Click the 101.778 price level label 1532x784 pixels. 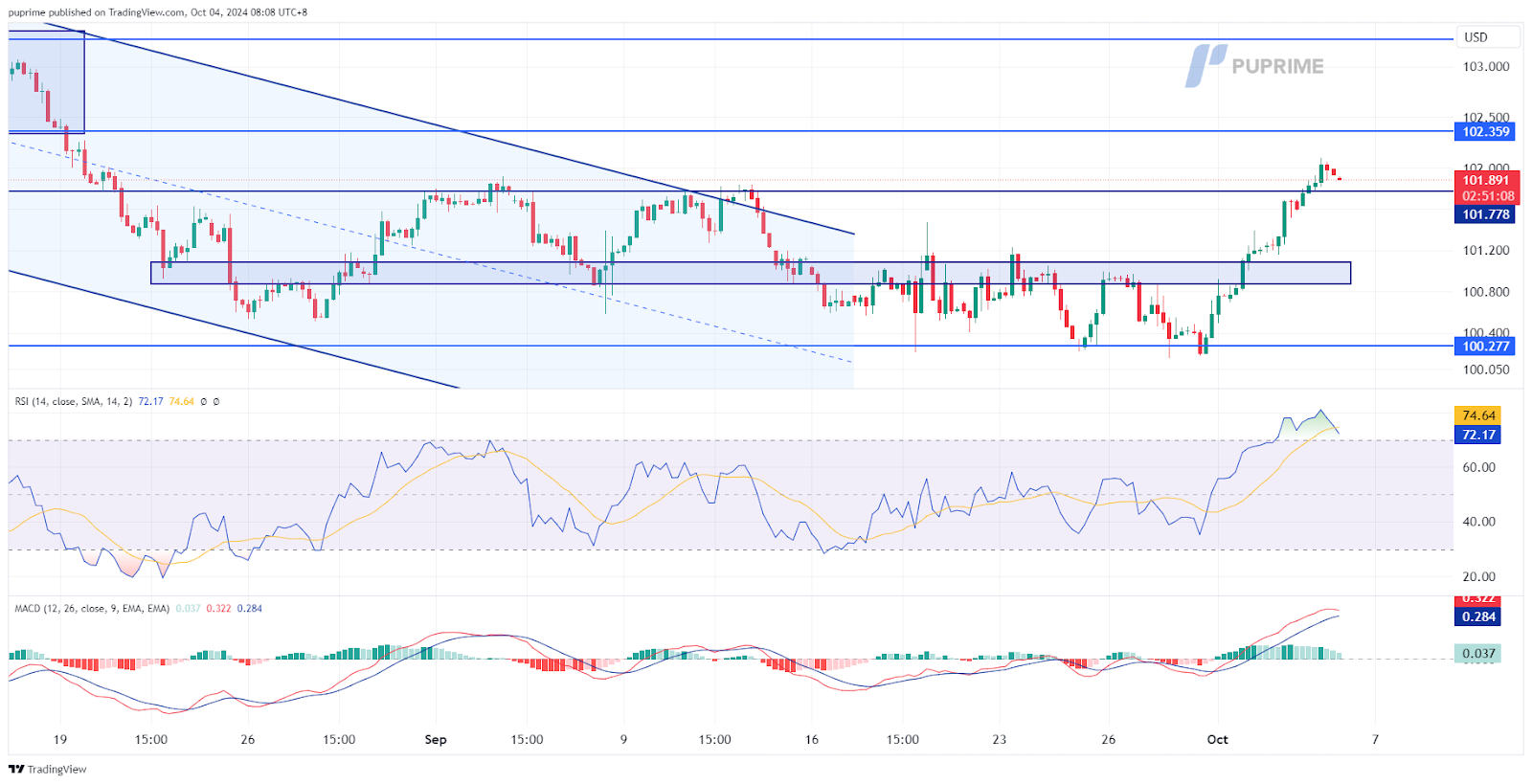(1486, 214)
